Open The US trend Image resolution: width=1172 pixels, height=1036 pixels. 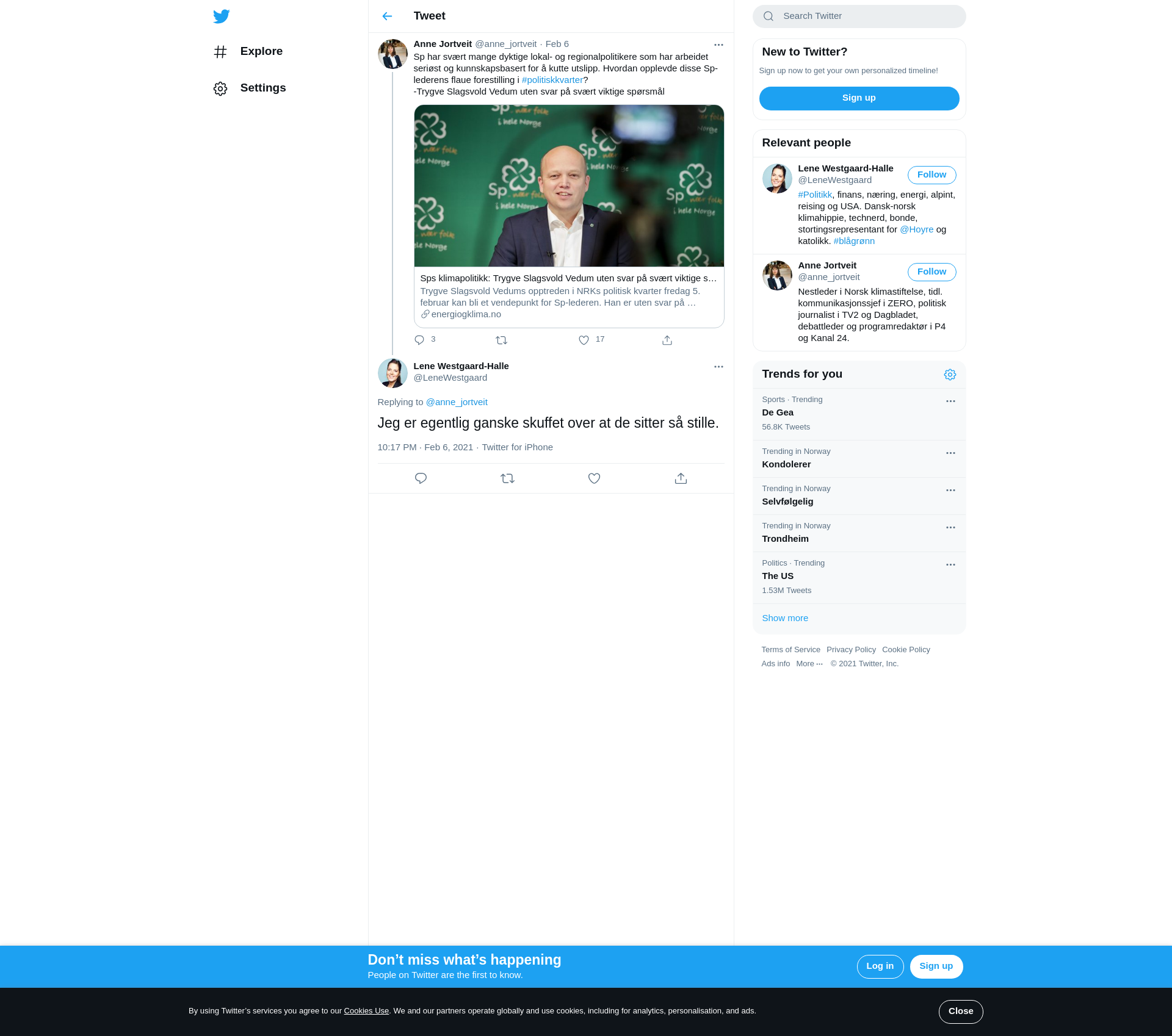pos(859,578)
